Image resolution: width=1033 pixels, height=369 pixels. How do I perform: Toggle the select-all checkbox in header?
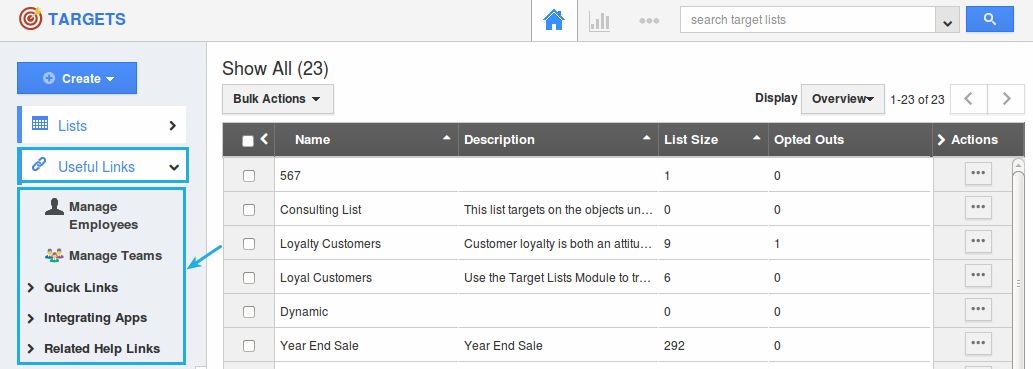[248, 140]
